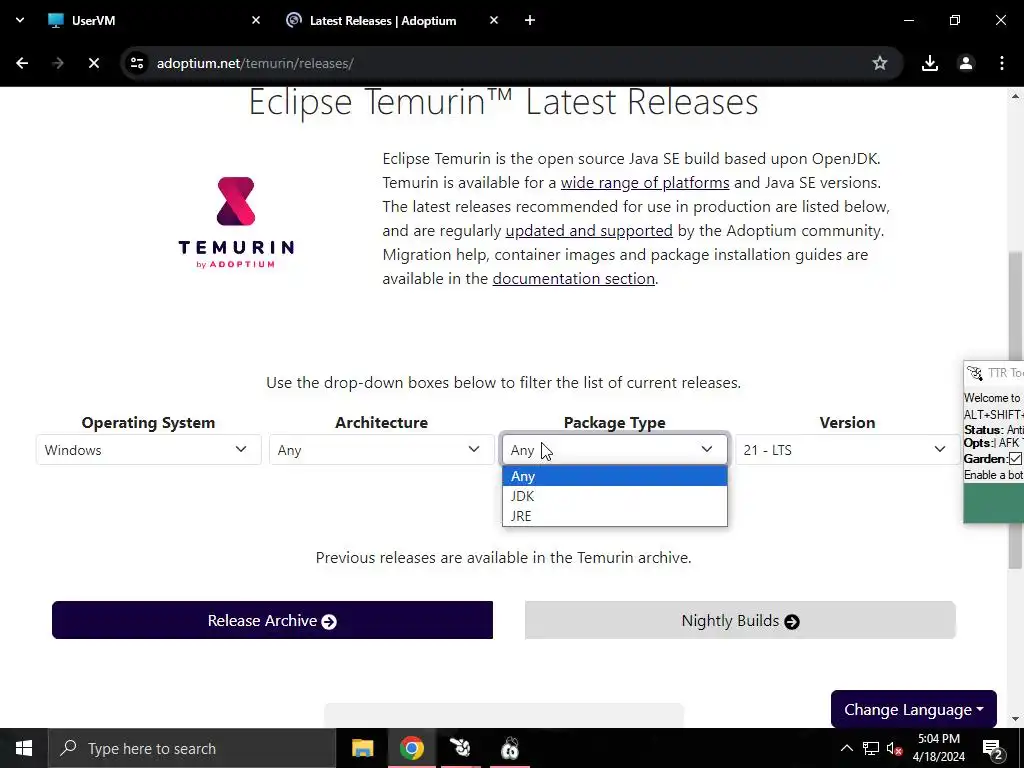Image resolution: width=1024 pixels, height=768 pixels.
Task: Follow the updated and supported link
Action: (588, 231)
